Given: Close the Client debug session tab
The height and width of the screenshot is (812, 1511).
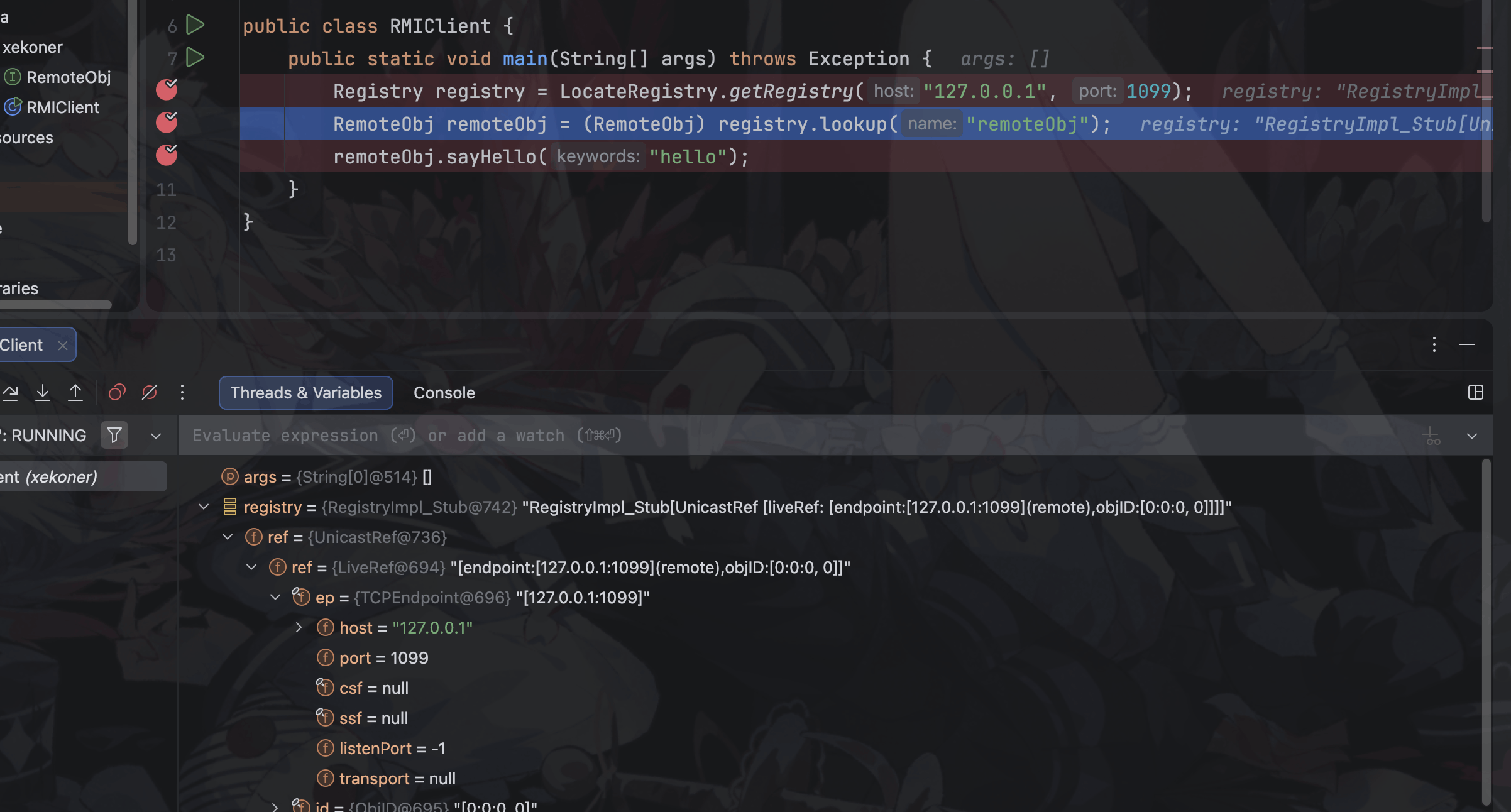Looking at the screenshot, I should click(x=62, y=345).
